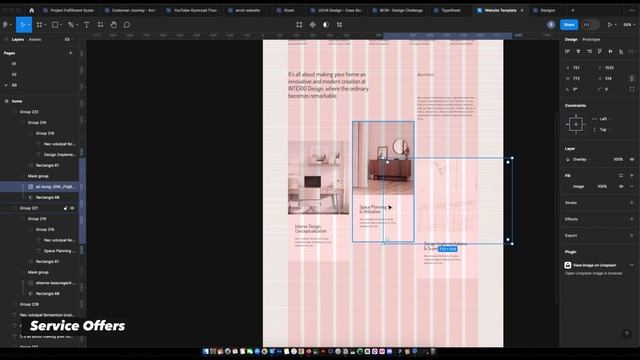This screenshot has width=640, height=360.
Task: Select the Move tool
Action: pos(22,25)
